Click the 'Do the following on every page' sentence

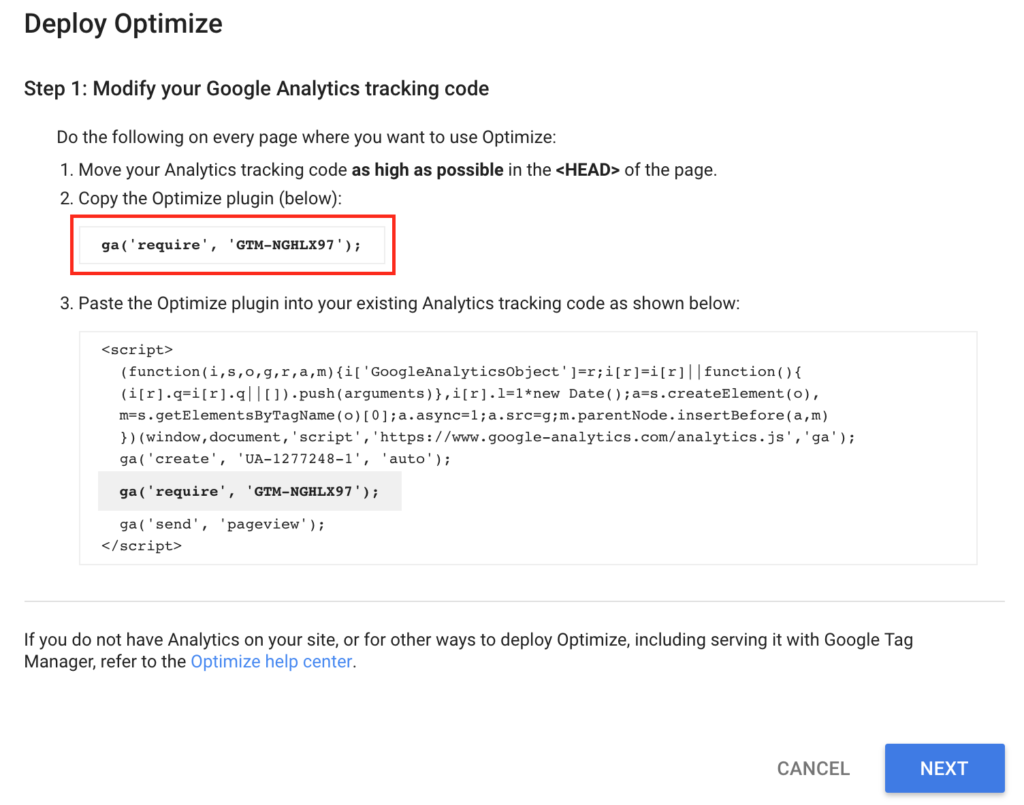pyautogui.click(x=306, y=137)
